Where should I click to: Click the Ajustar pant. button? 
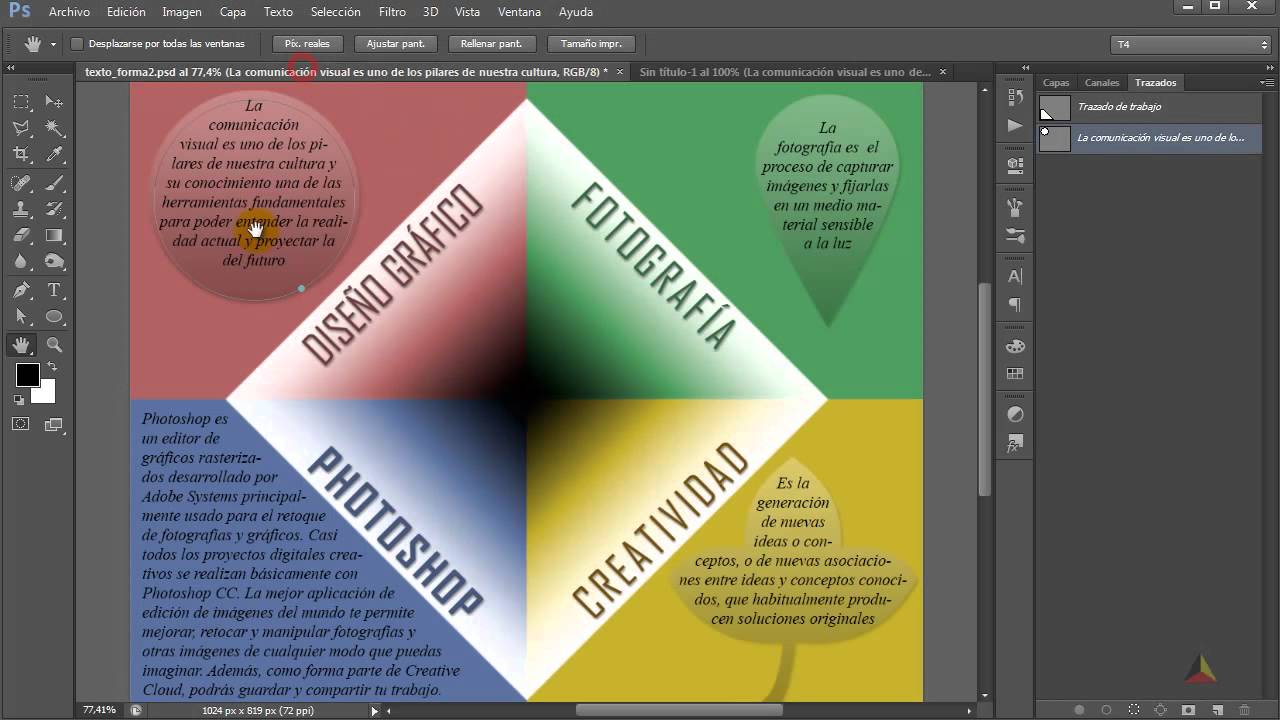click(396, 44)
